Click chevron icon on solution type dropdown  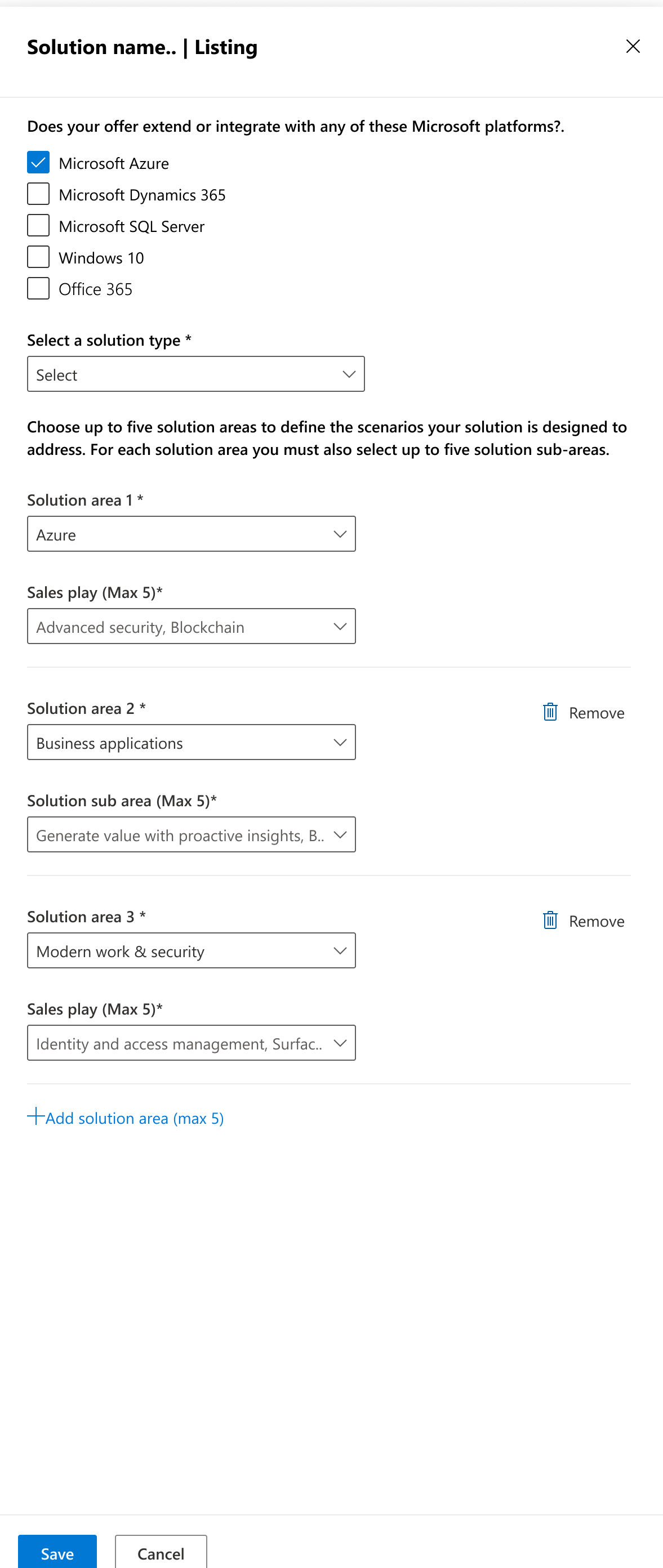click(x=349, y=374)
